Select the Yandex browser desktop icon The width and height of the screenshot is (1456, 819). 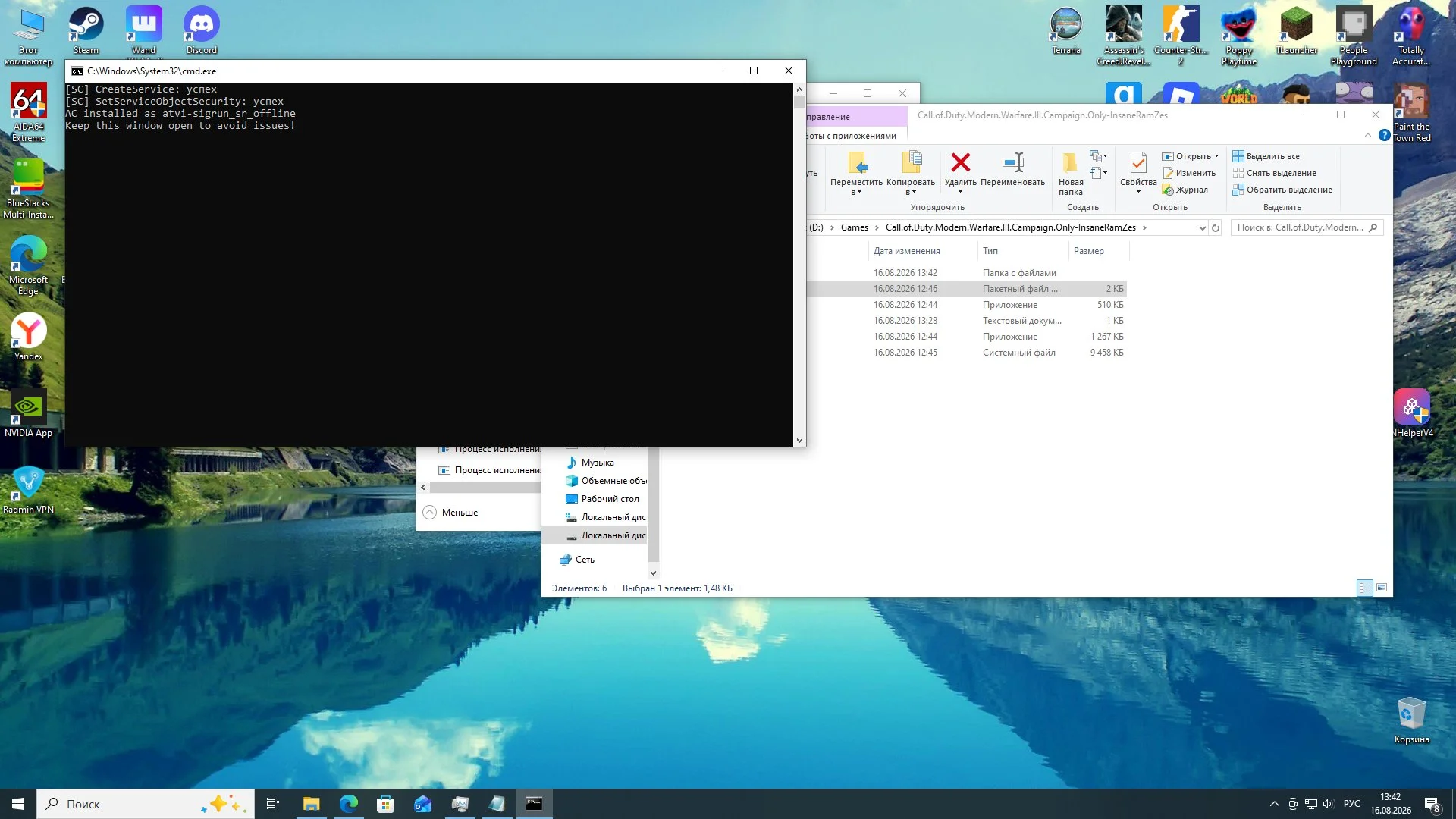(x=28, y=336)
